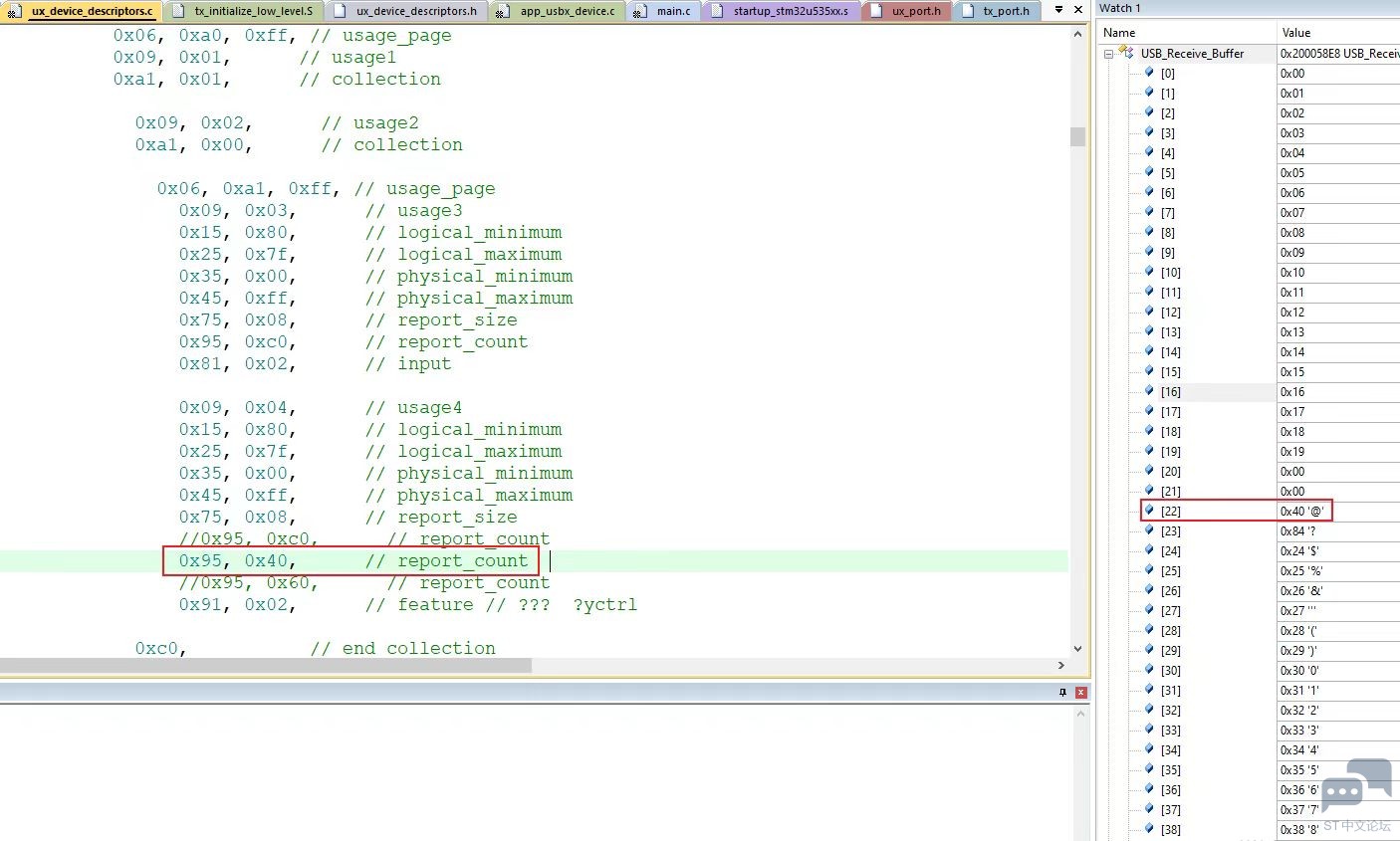Viewport: 1400px width, 841px height.
Task: Click the file icon on tx_initialize_low_level.S tab
Action: tap(179, 11)
